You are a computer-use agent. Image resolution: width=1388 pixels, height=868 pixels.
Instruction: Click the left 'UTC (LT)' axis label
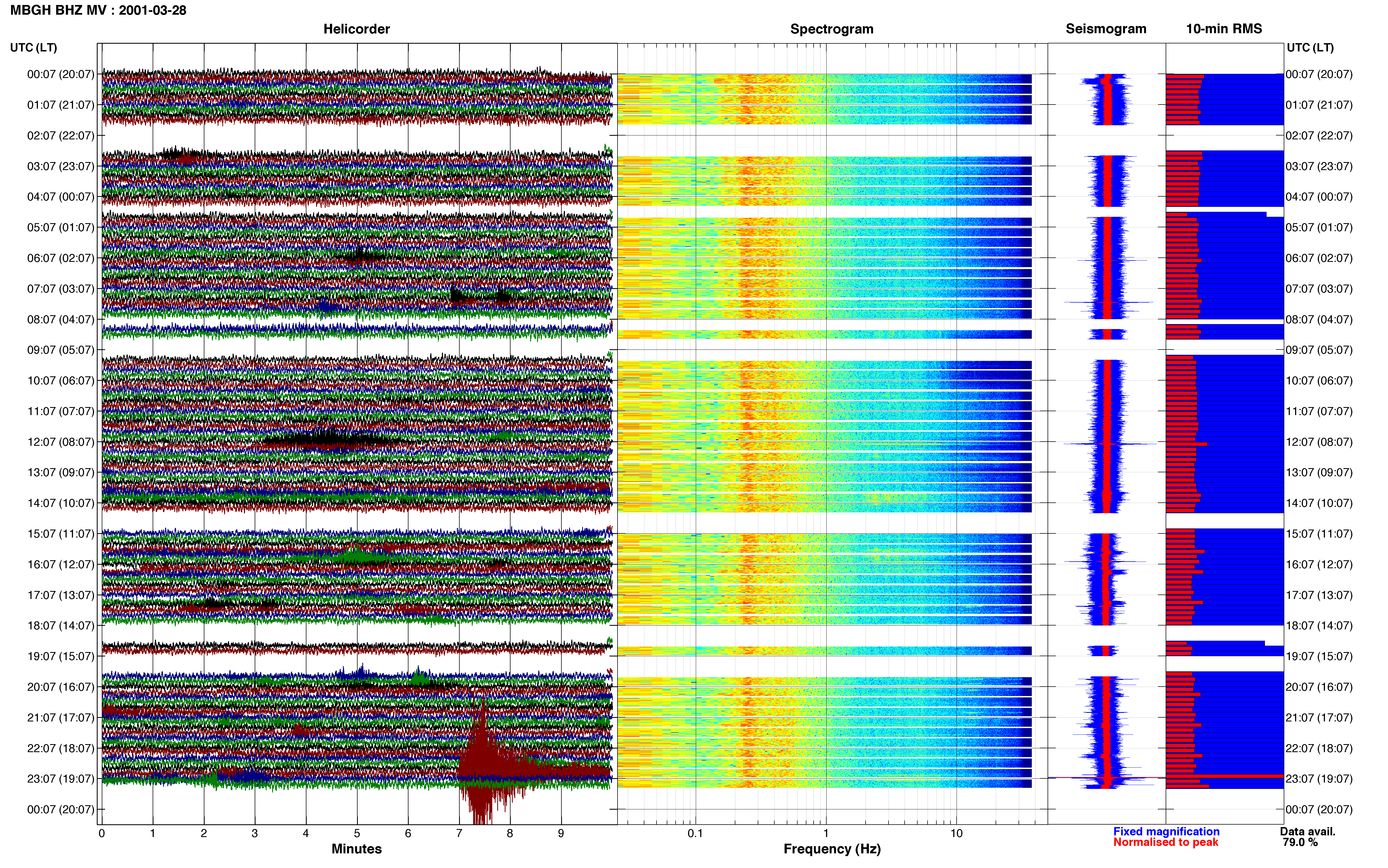pos(33,47)
